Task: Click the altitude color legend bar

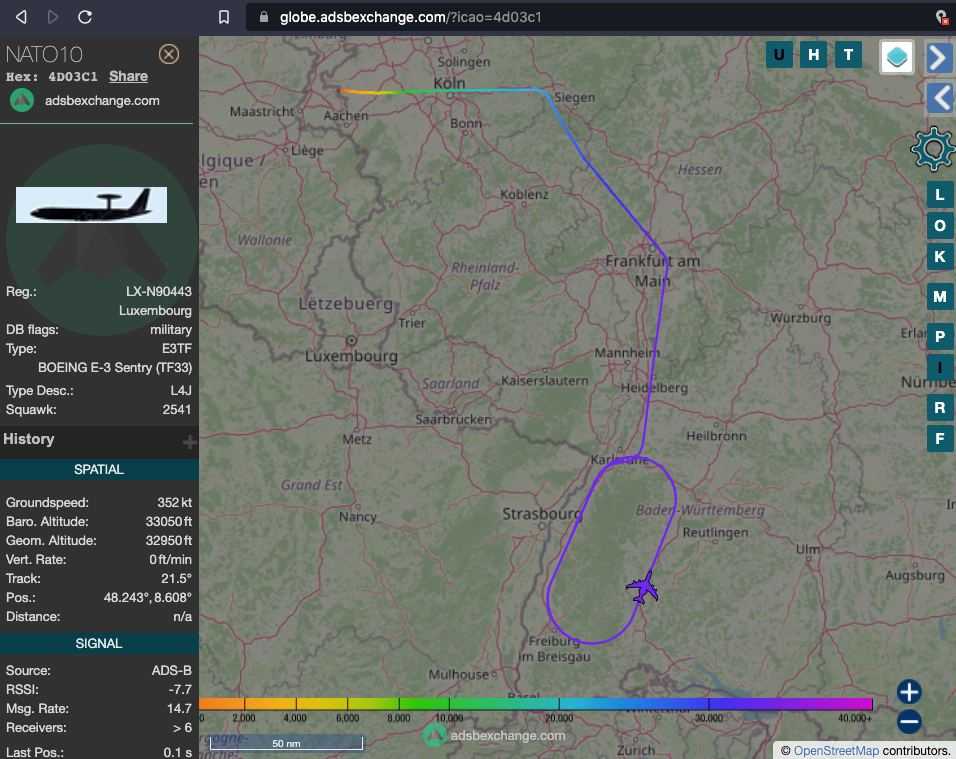Action: pyautogui.click(x=536, y=704)
